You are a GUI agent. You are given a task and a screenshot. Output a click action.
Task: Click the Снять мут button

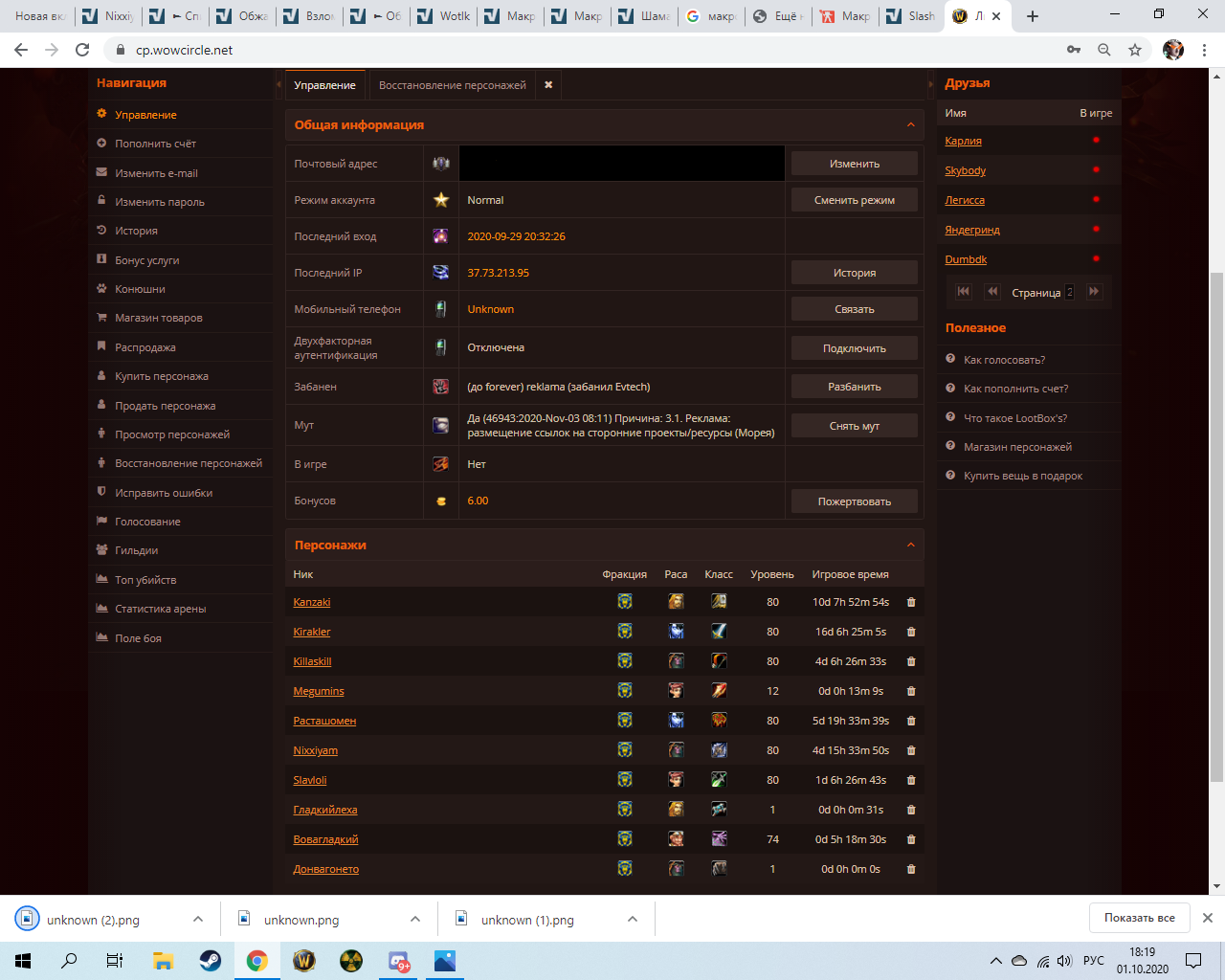coord(854,426)
